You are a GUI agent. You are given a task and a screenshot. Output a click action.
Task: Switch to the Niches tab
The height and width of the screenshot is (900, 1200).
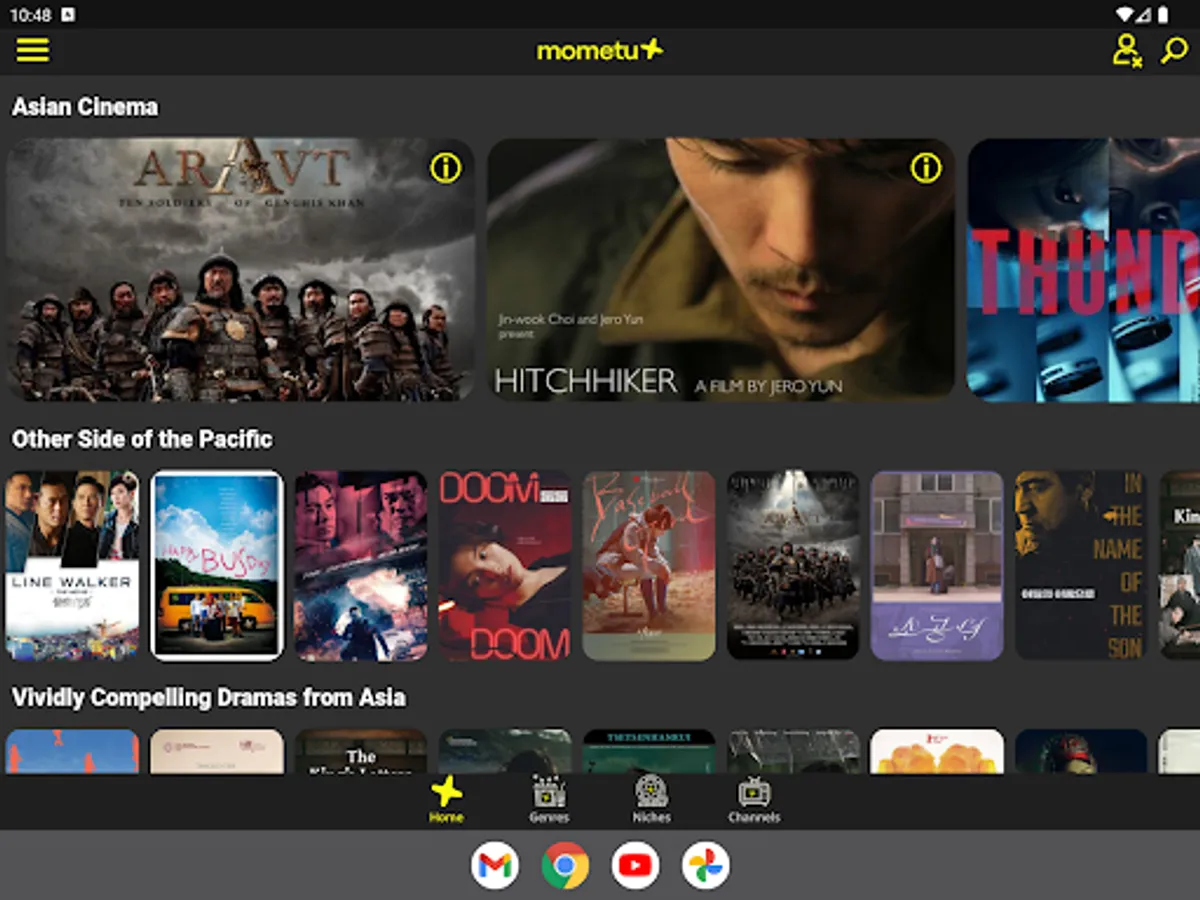(651, 800)
